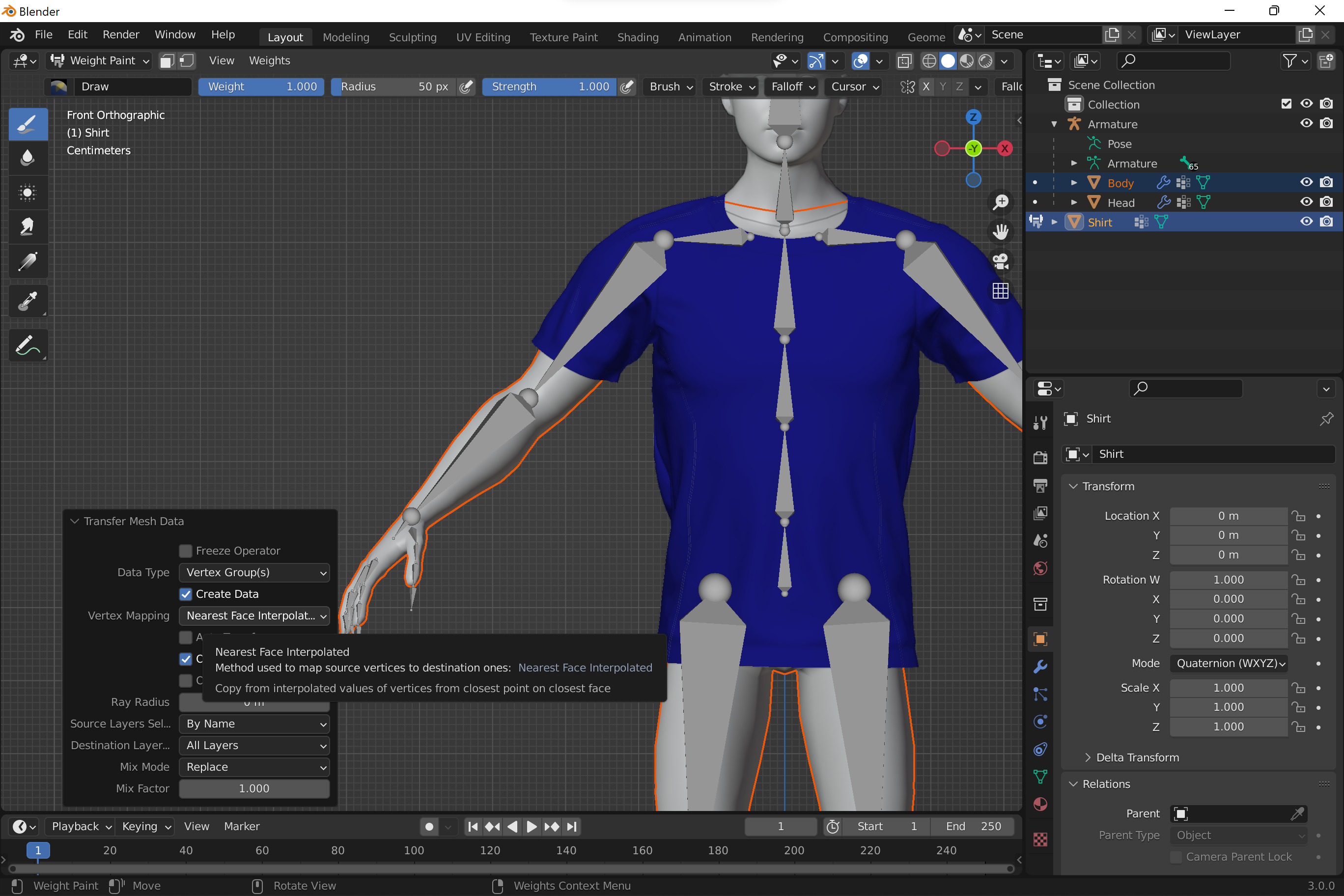Click the Parent object eyedropper picker
Screen dimensions: 1344x896
click(1298, 813)
